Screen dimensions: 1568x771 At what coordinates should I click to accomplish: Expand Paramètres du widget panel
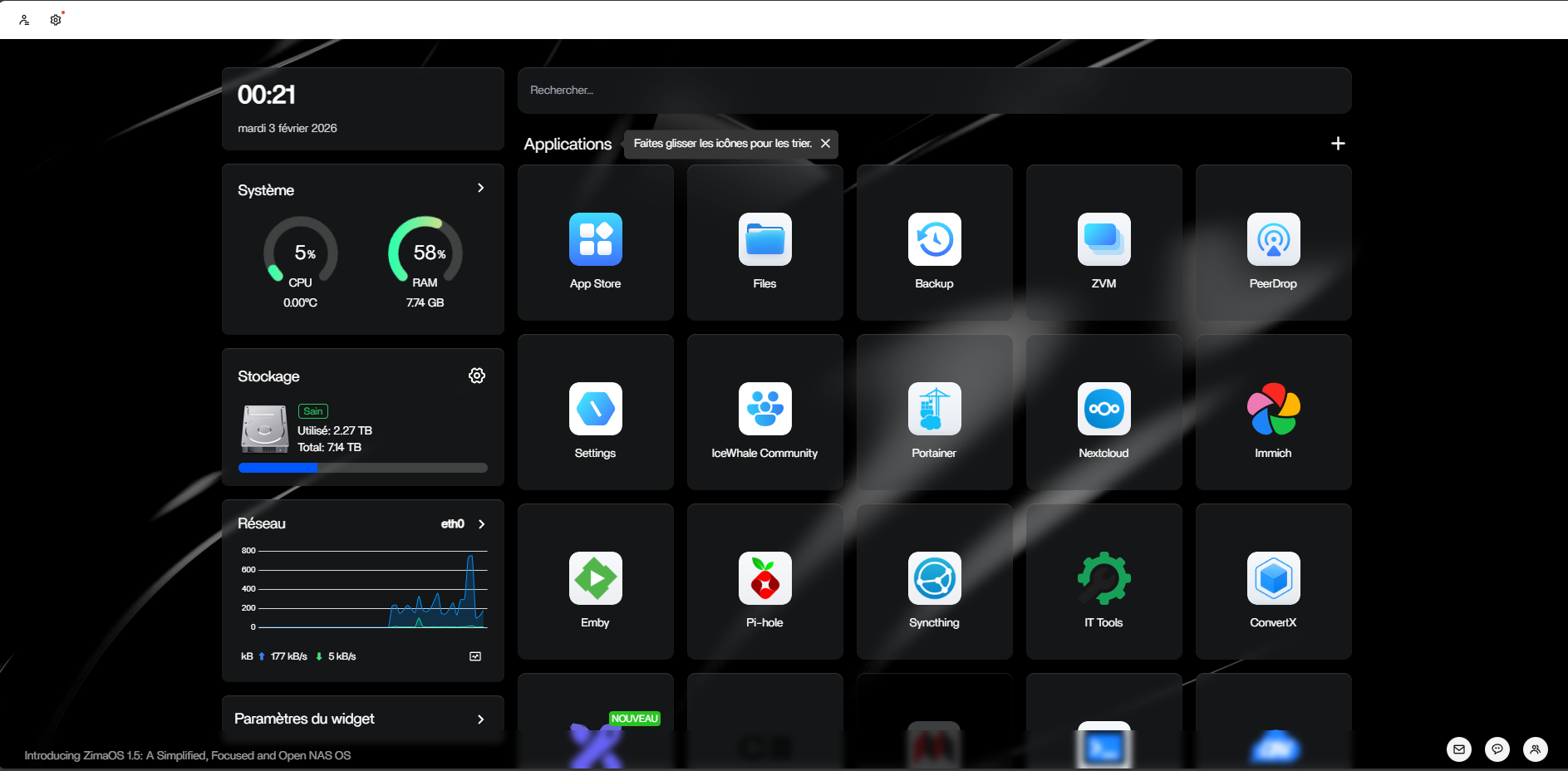(480, 719)
